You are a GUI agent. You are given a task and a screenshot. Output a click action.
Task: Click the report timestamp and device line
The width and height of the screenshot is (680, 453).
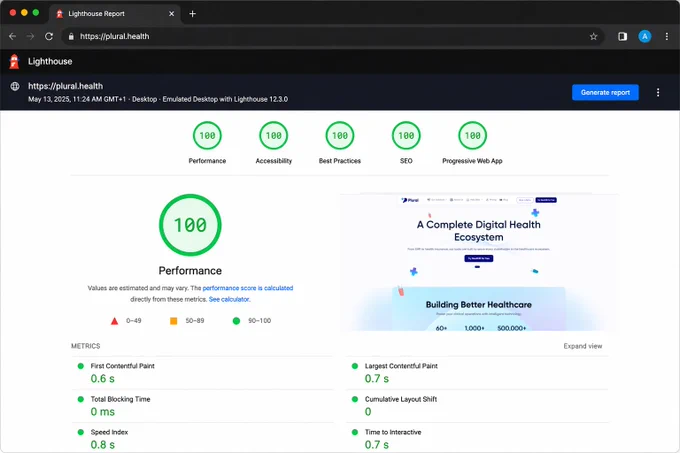pyautogui.click(x=158, y=99)
